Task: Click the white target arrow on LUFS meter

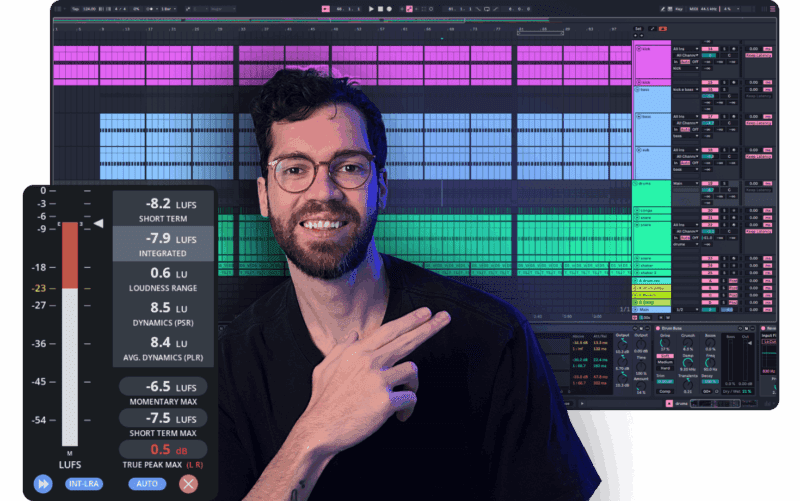Action: (98, 223)
